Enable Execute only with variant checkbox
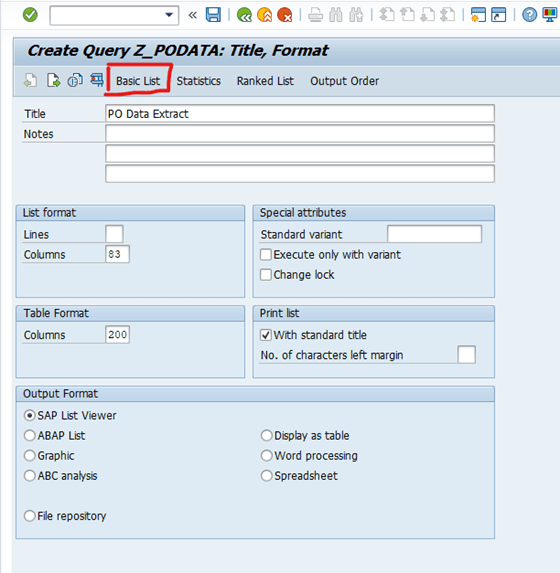 click(x=266, y=254)
